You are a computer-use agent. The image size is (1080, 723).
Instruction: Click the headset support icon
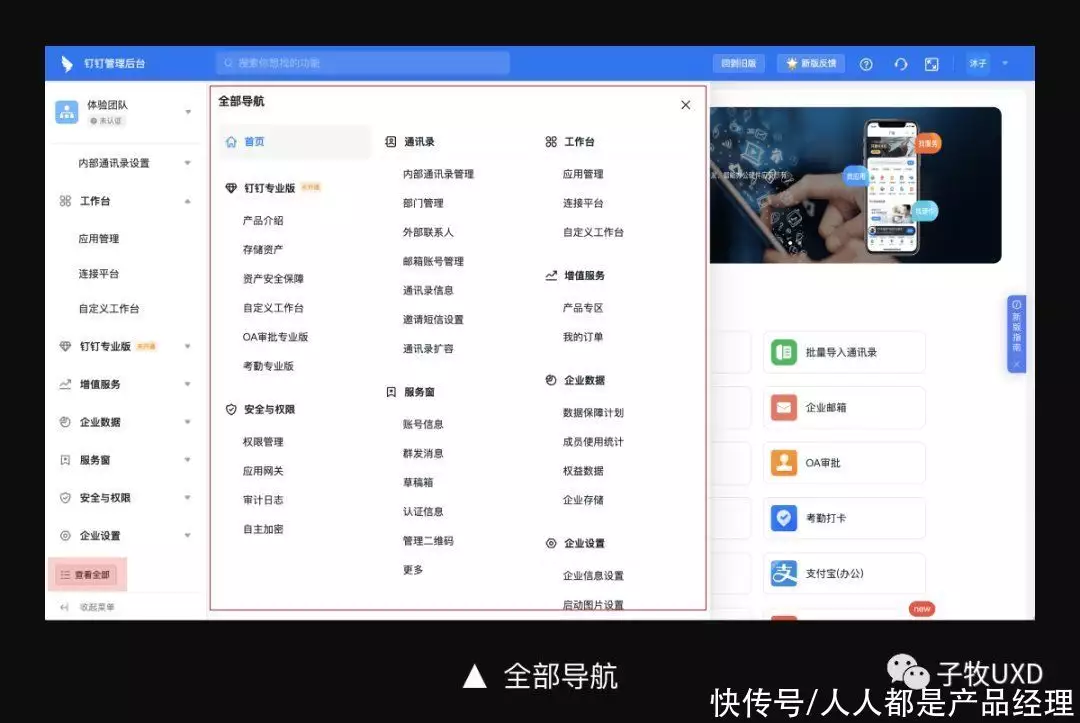click(900, 62)
